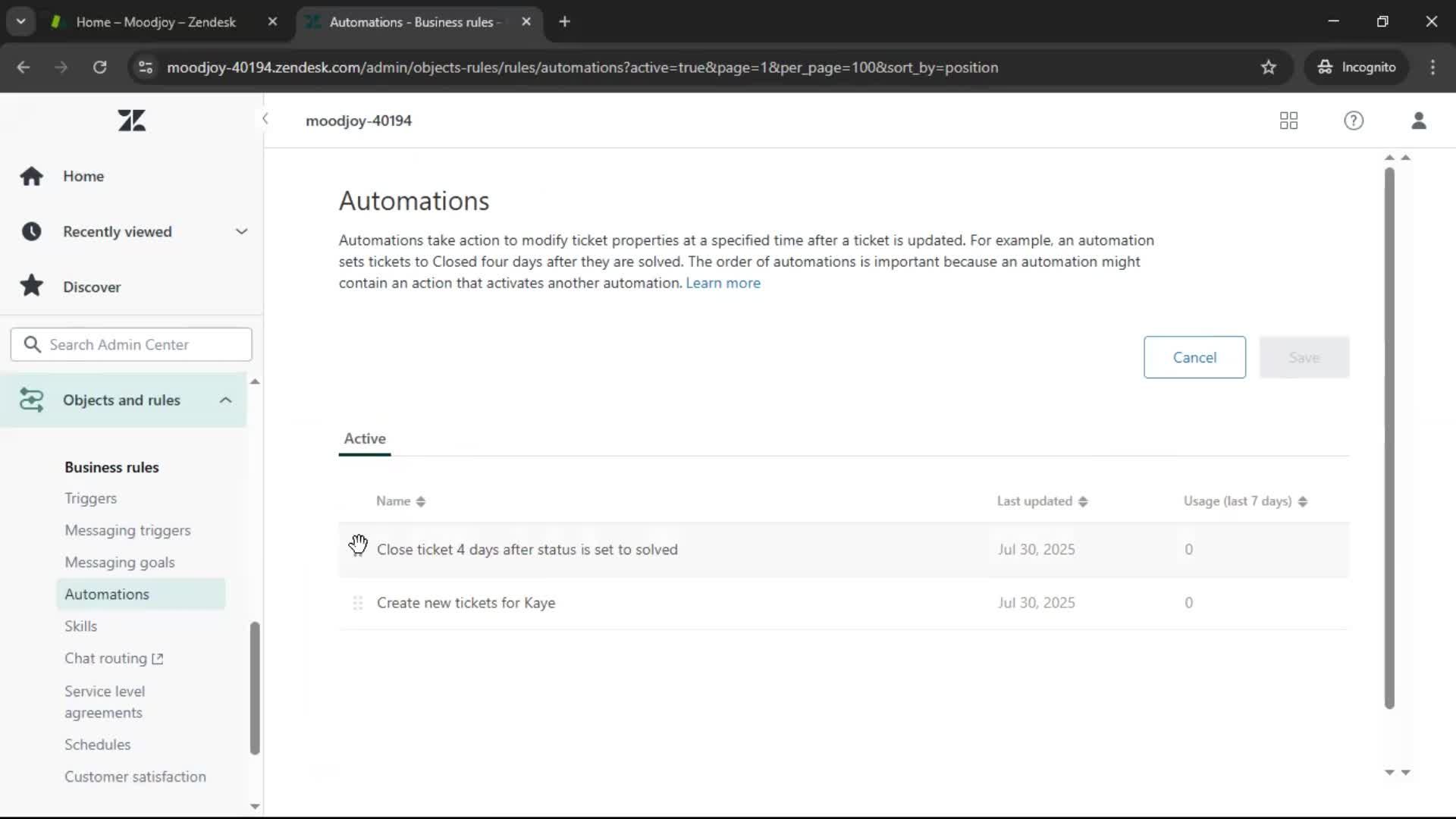Open the tab search dropdown arrow
This screenshot has height=819, width=1456.
[x=20, y=22]
